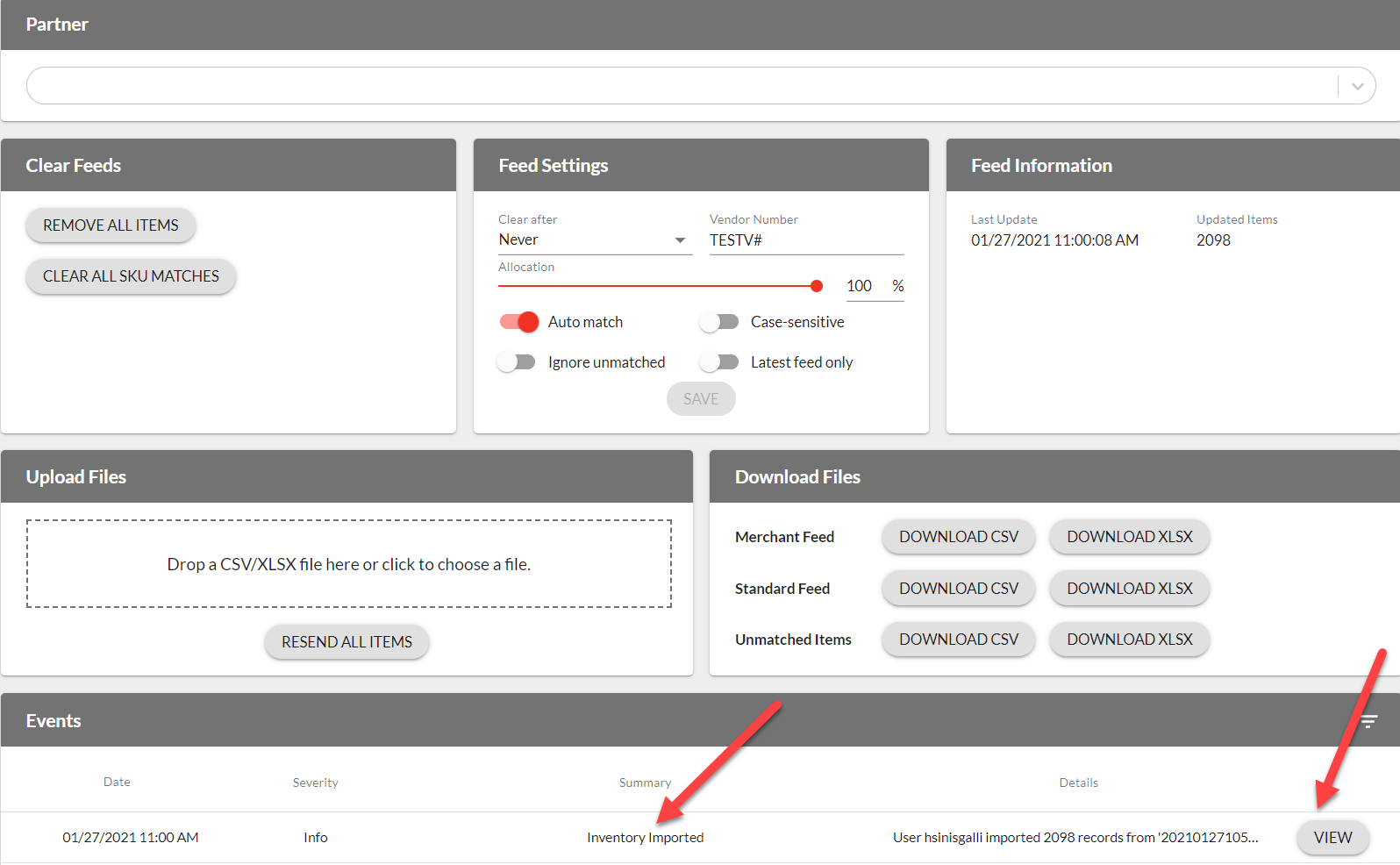1400x865 pixels.
Task: Click Clear All SKU Matches button
Action: click(x=131, y=276)
